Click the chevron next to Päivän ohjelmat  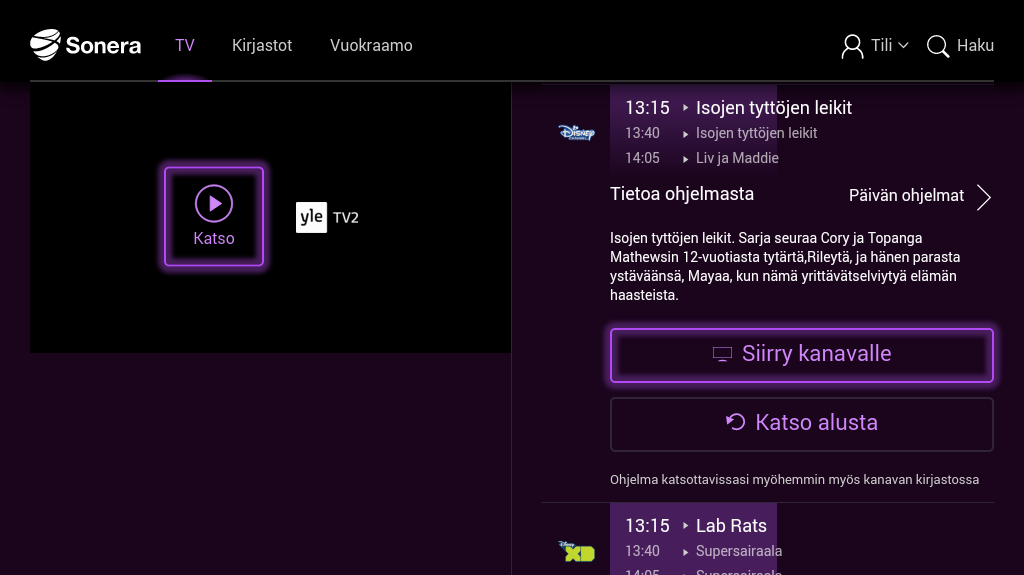tap(984, 197)
